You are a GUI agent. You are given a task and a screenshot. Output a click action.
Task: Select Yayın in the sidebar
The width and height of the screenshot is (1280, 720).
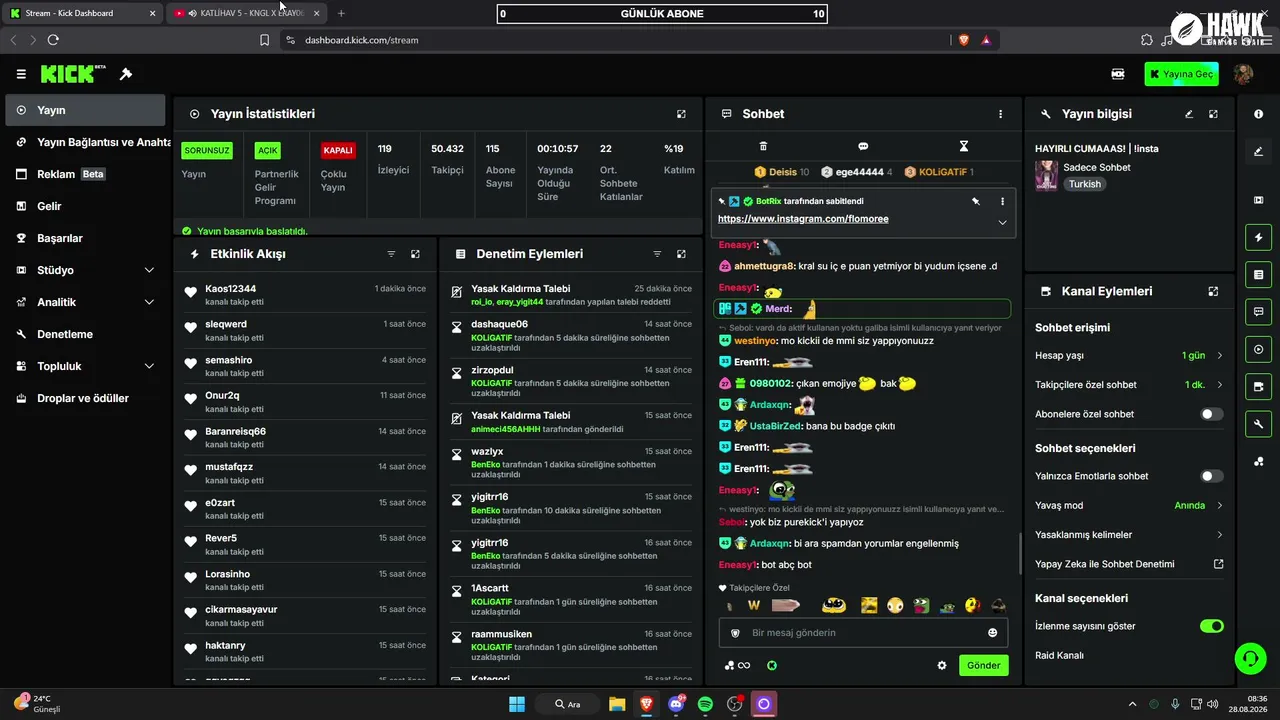86,110
